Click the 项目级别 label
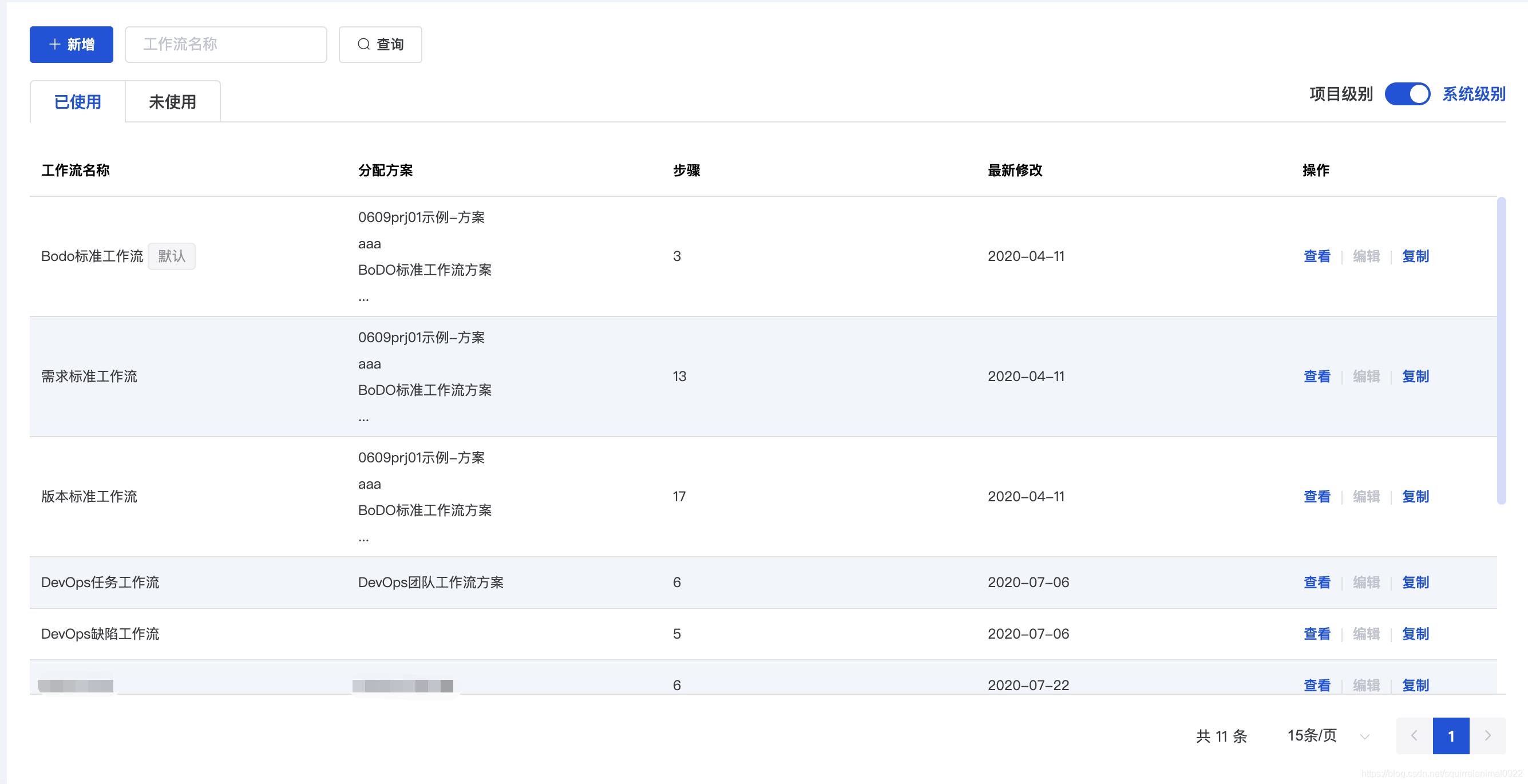 pos(1341,94)
